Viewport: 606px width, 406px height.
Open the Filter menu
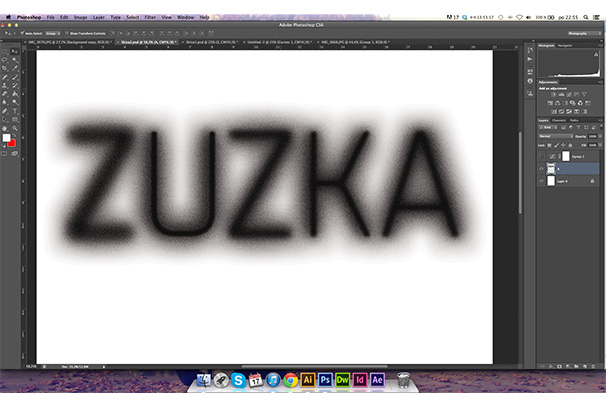(149, 17)
